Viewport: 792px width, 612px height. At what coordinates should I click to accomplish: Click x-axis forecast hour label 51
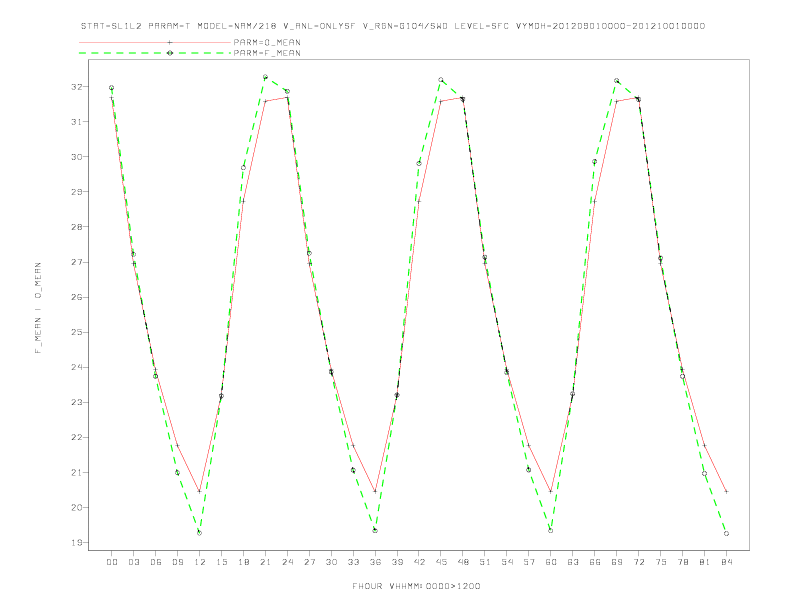click(x=485, y=562)
